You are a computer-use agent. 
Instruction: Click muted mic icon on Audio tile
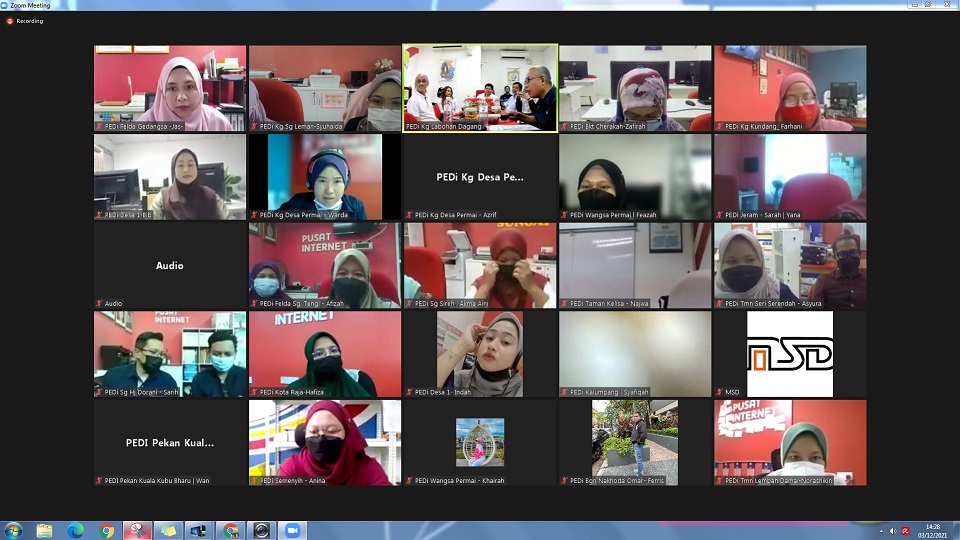[99, 303]
